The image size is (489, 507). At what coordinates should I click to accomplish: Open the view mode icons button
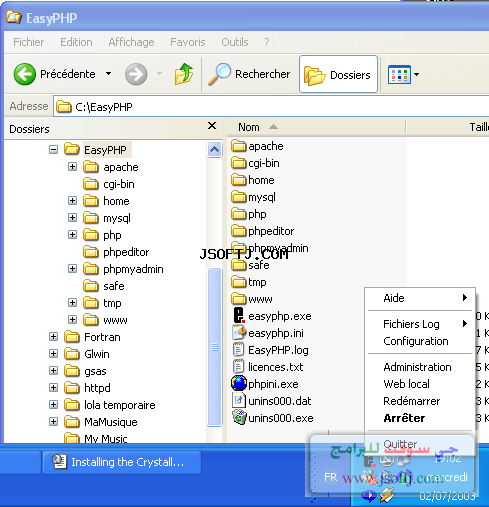(x=399, y=74)
